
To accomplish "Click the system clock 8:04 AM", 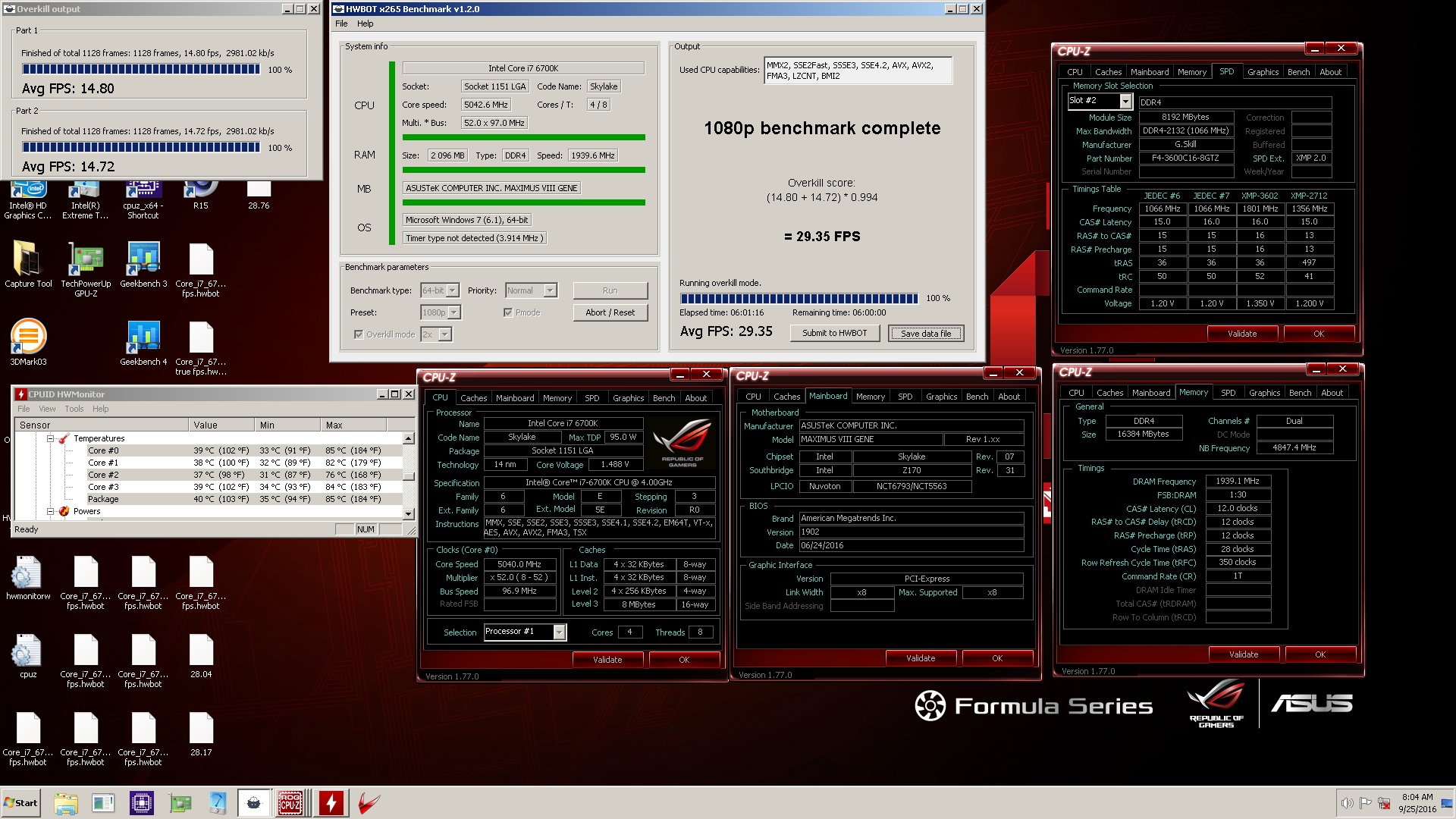I will (x=1417, y=797).
